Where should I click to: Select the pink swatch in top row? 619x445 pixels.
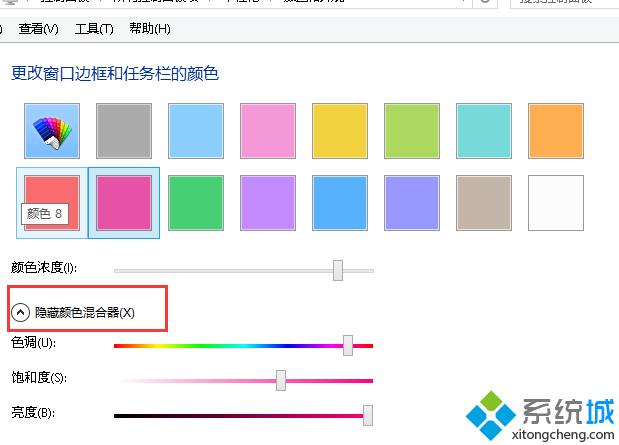click(x=268, y=131)
